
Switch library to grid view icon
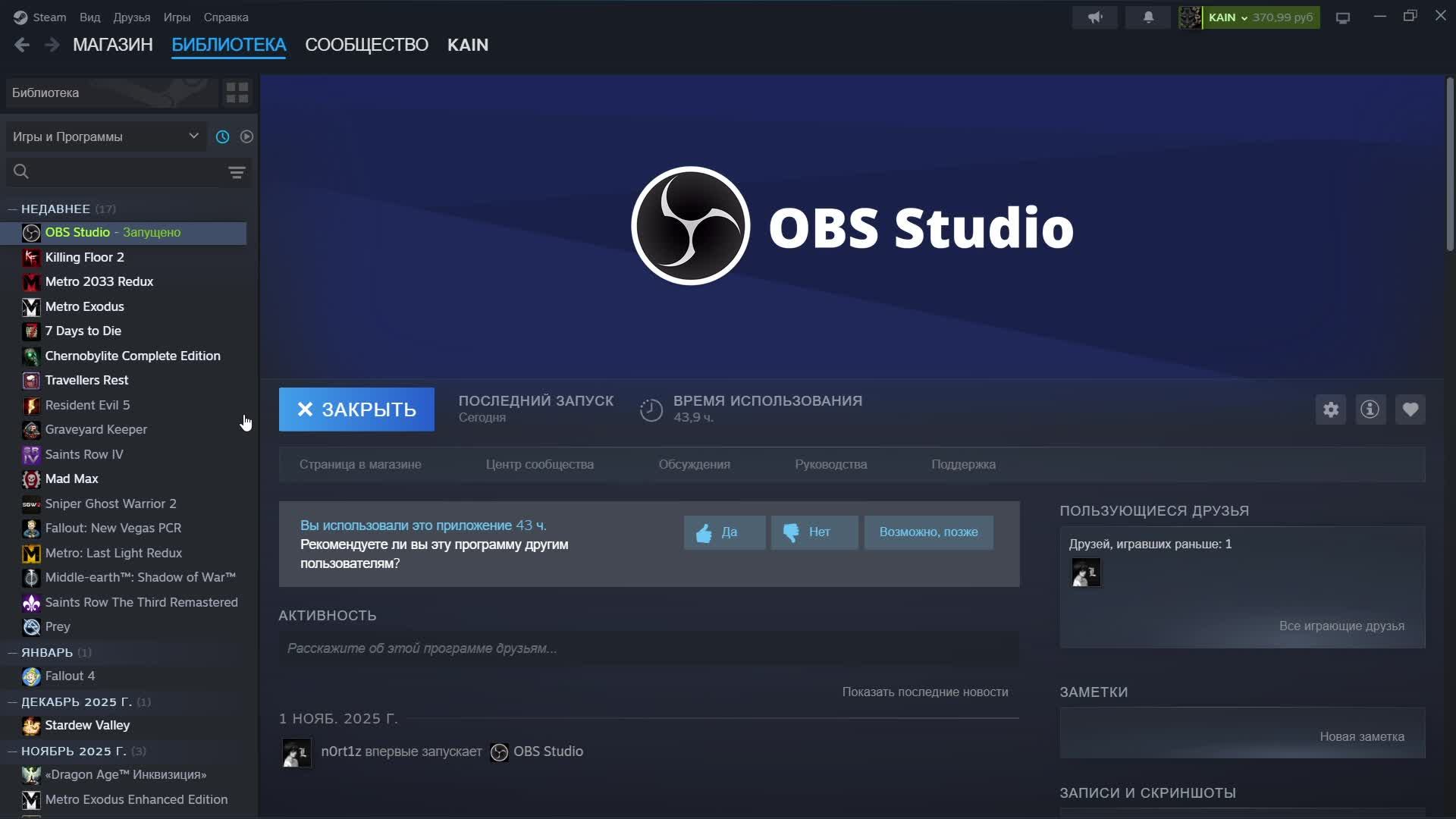(x=237, y=93)
